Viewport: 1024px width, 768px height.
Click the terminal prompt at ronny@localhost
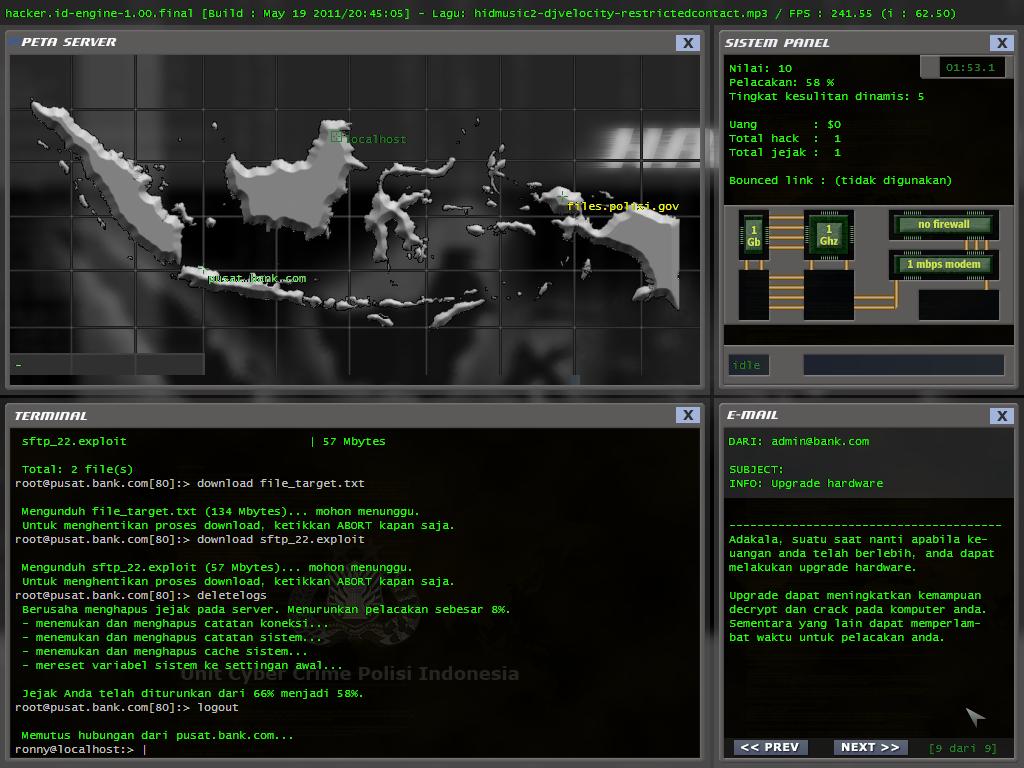(145, 749)
